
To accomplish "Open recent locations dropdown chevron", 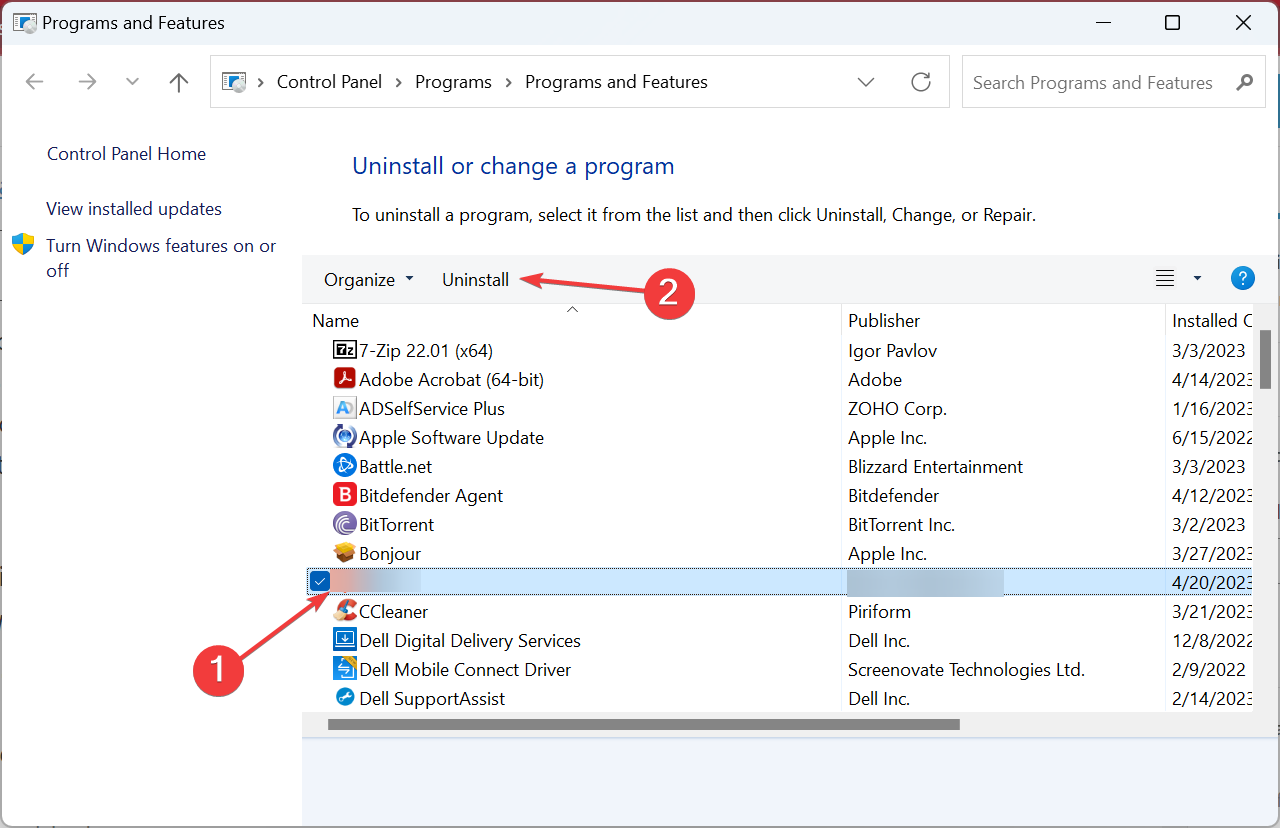I will click(132, 82).
